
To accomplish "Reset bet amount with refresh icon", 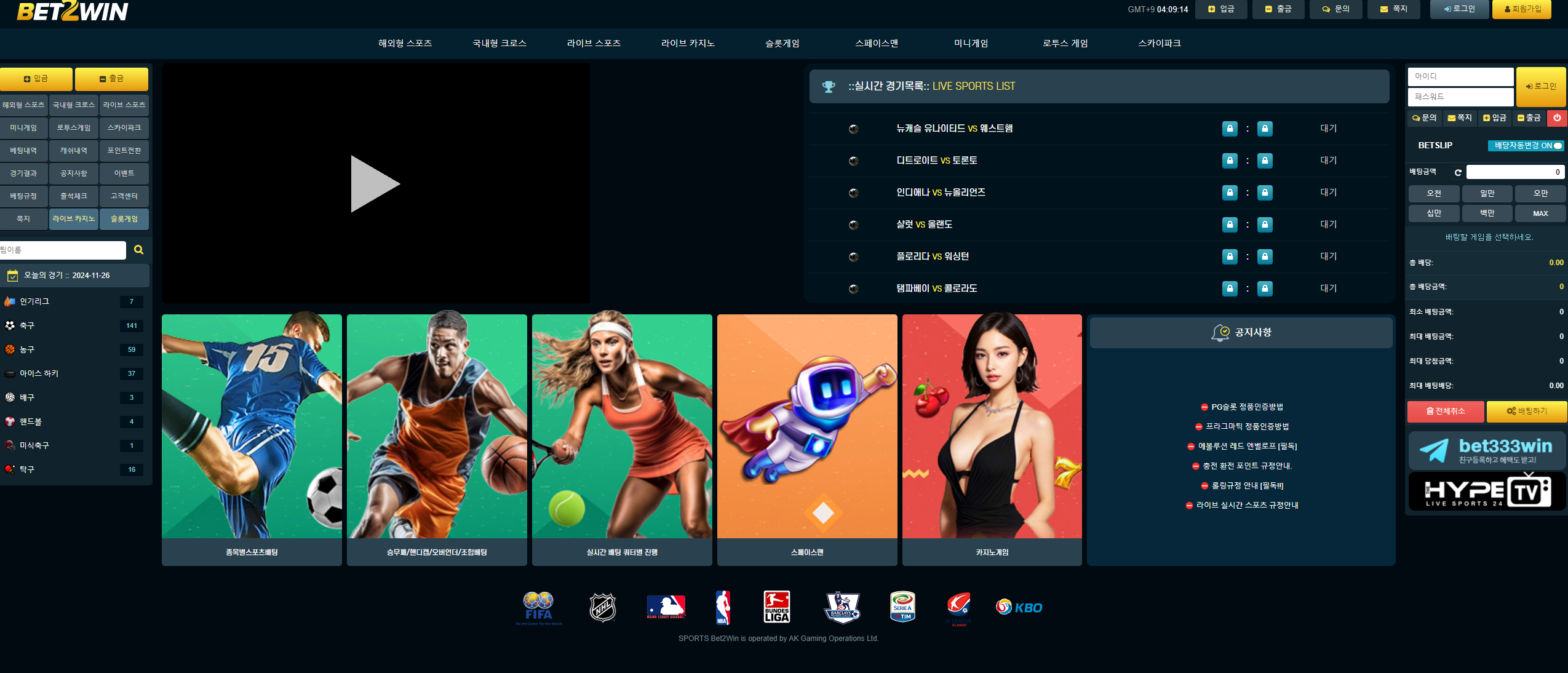I will (1457, 172).
